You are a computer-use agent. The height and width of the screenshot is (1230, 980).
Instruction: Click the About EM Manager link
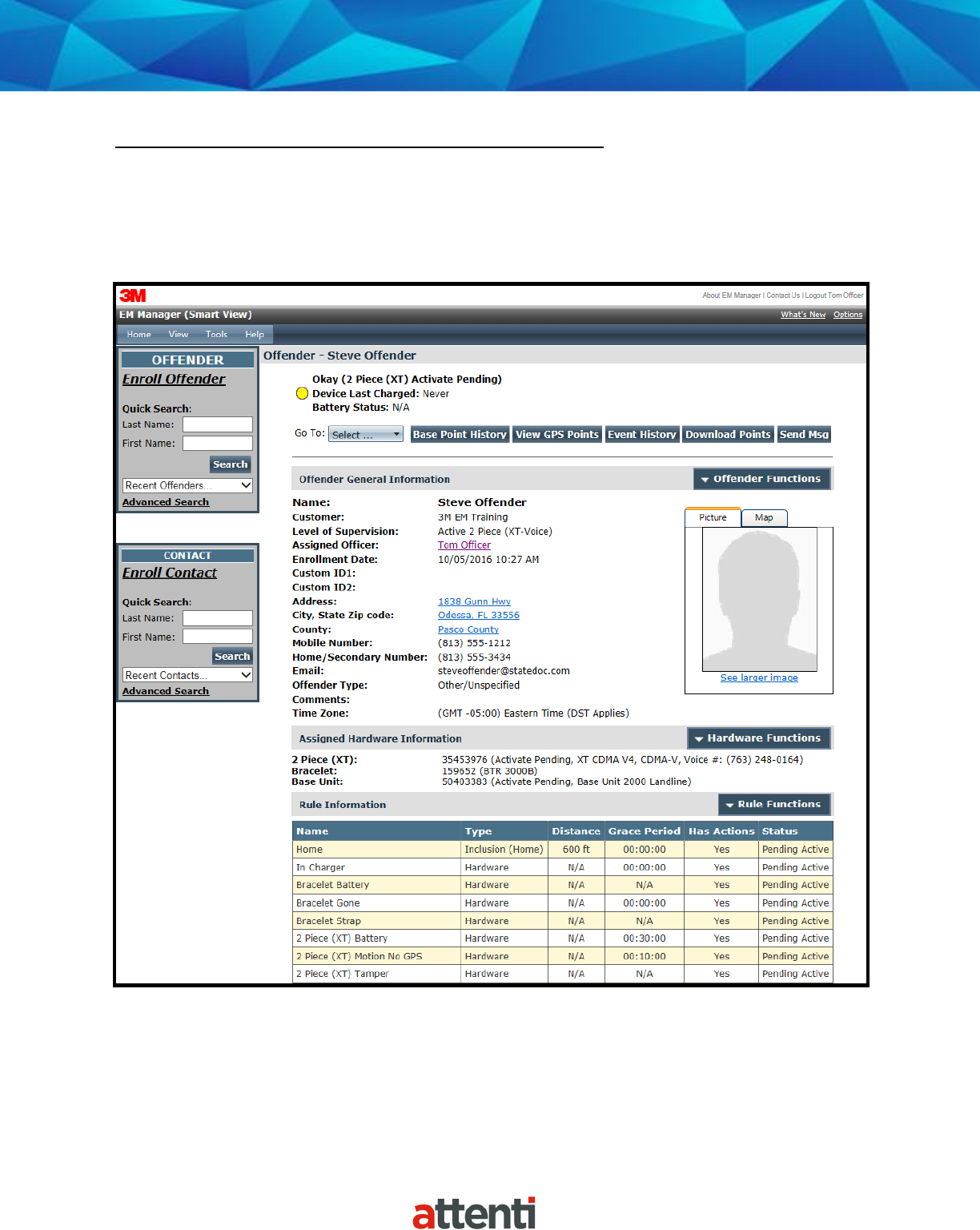tap(732, 295)
